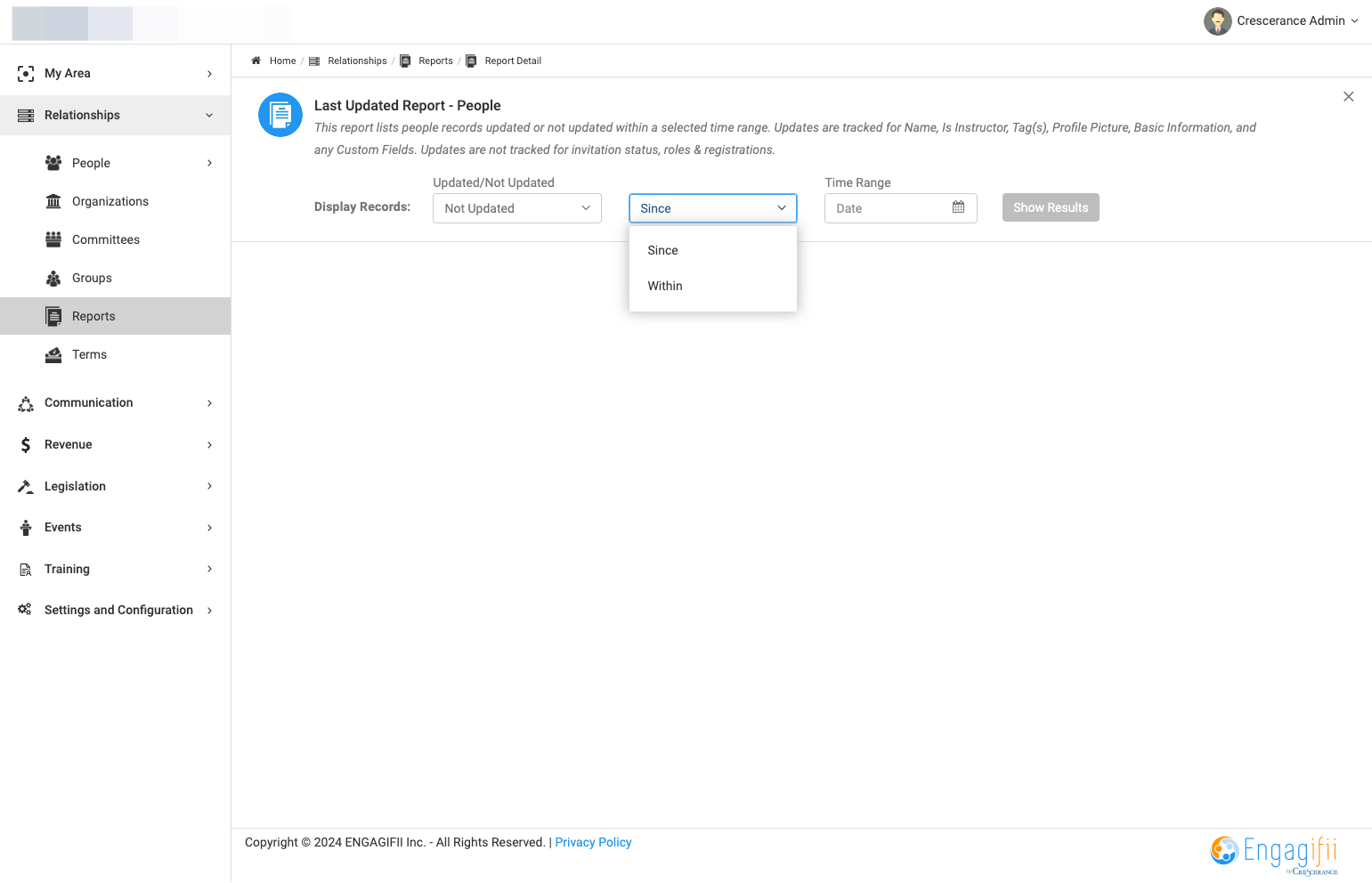Click the Settings and Configuration gears icon

coord(25,610)
